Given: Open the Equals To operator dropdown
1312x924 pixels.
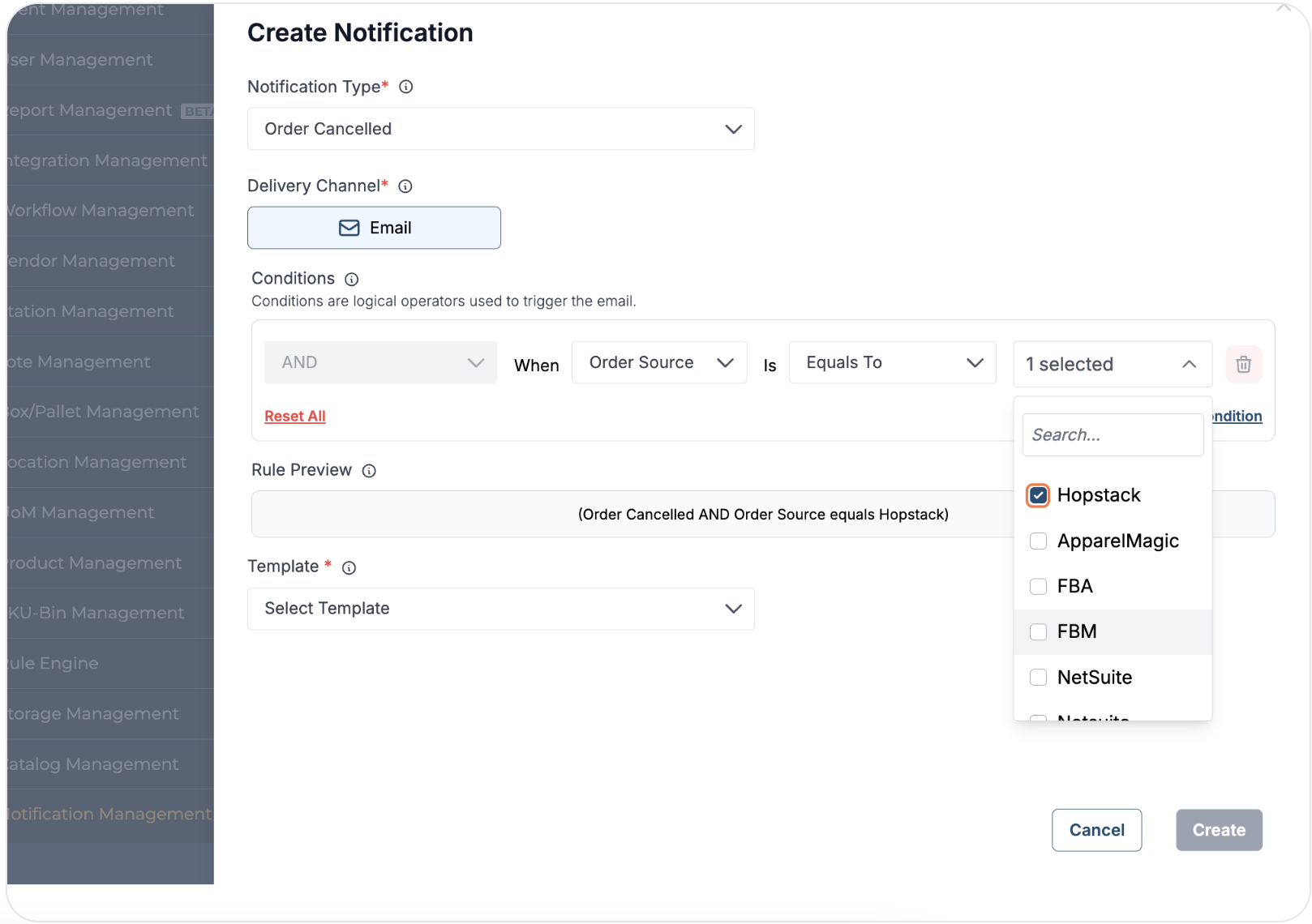Looking at the screenshot, I should (x=892, y=362).
